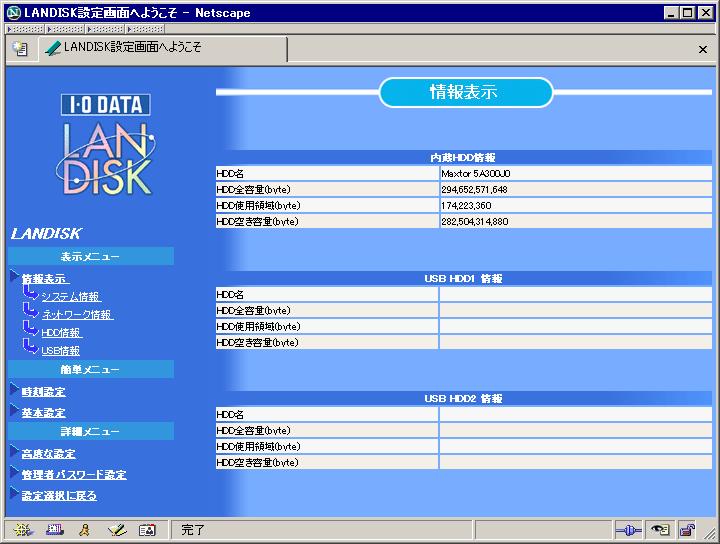Click the triangle beside 設定選択に戻る
This screenshot has height=544, width=720.
(x=15, y=494)
